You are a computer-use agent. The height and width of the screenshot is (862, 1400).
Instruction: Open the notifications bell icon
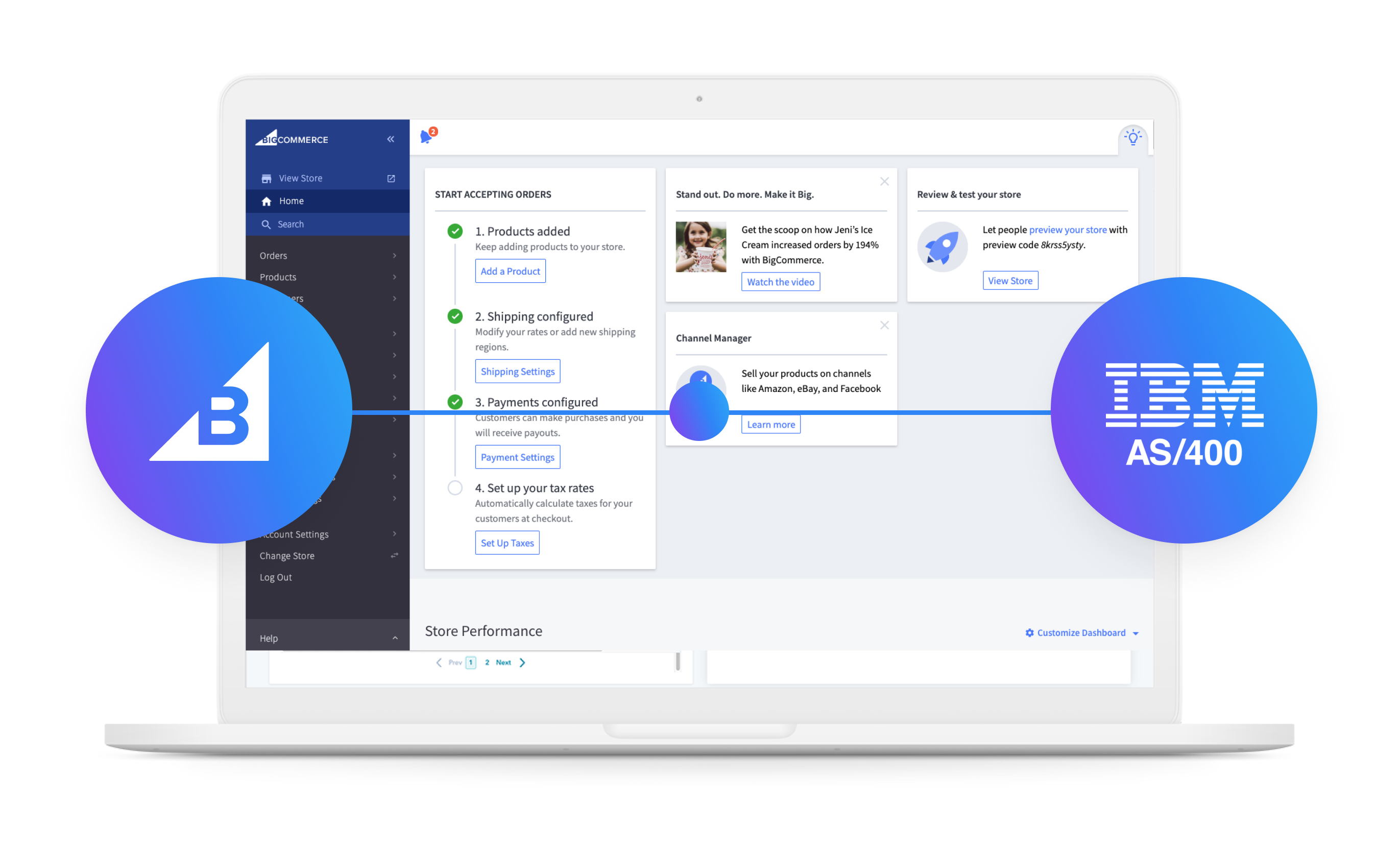pos(426,137)
